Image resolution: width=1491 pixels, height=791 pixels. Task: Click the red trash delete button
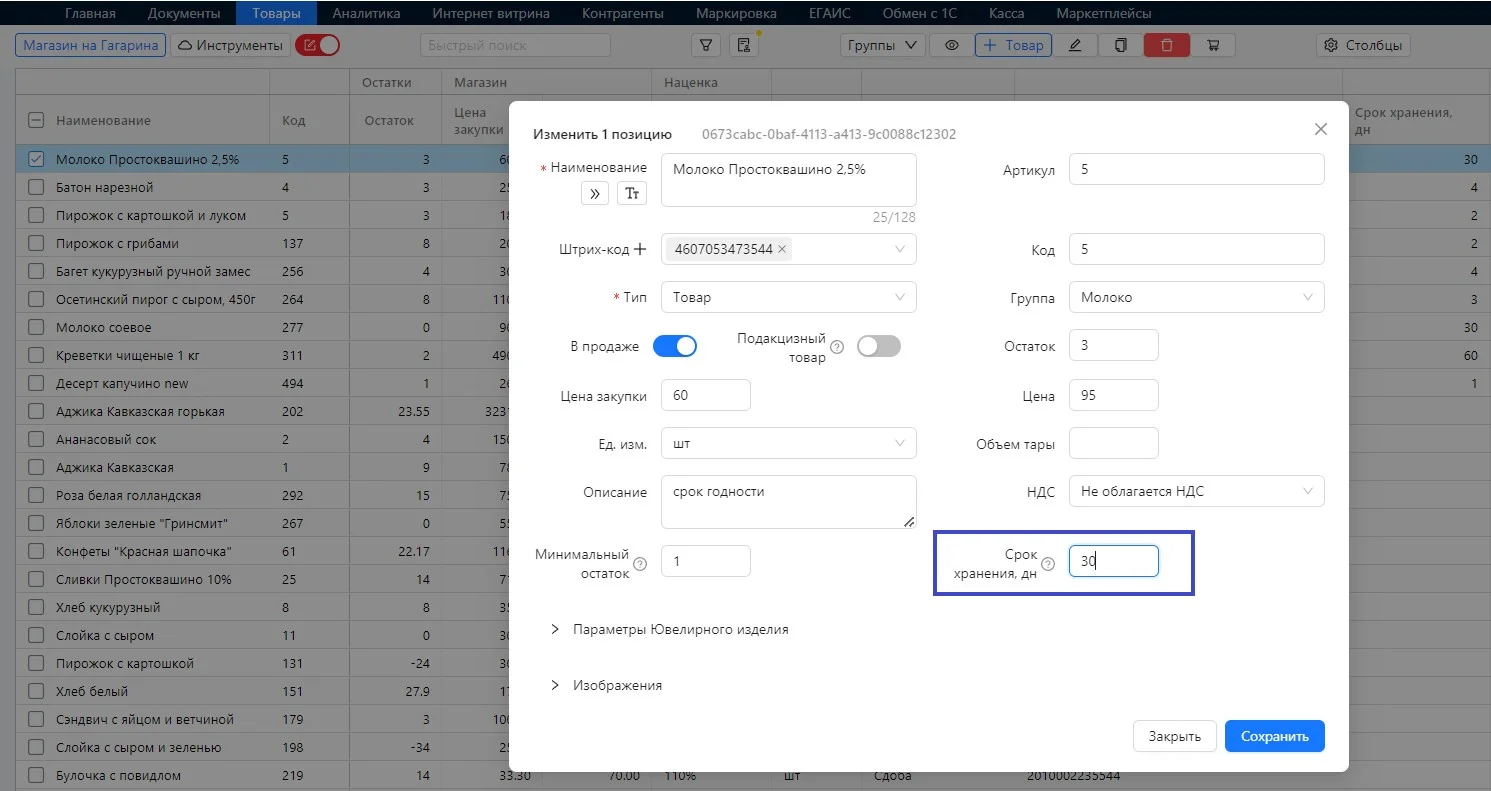click(x=1166, y=45)
